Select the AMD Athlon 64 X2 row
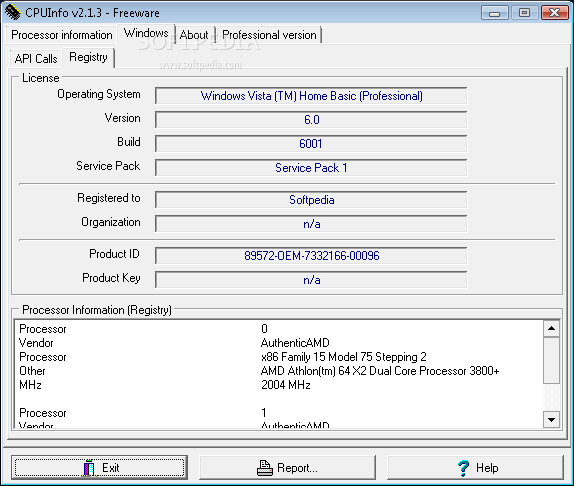The height and width of the screenshot is (486, 574). point(278,371)
